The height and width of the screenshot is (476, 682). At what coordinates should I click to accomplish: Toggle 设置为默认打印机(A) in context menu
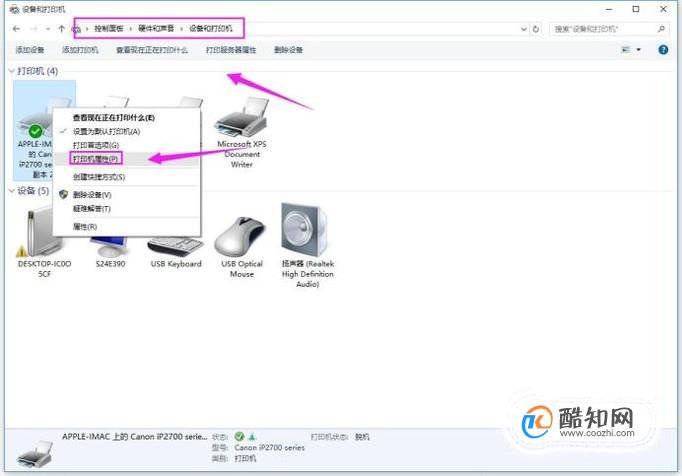(x=127, y=131)
